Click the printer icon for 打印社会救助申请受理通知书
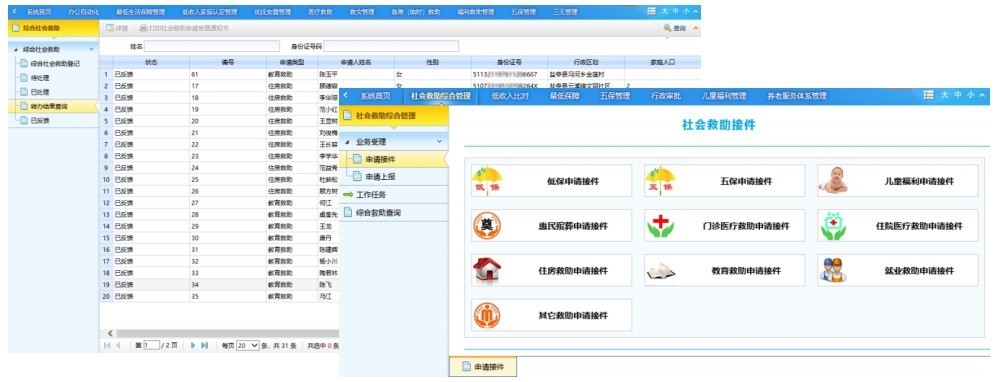 tap(143, 28)
